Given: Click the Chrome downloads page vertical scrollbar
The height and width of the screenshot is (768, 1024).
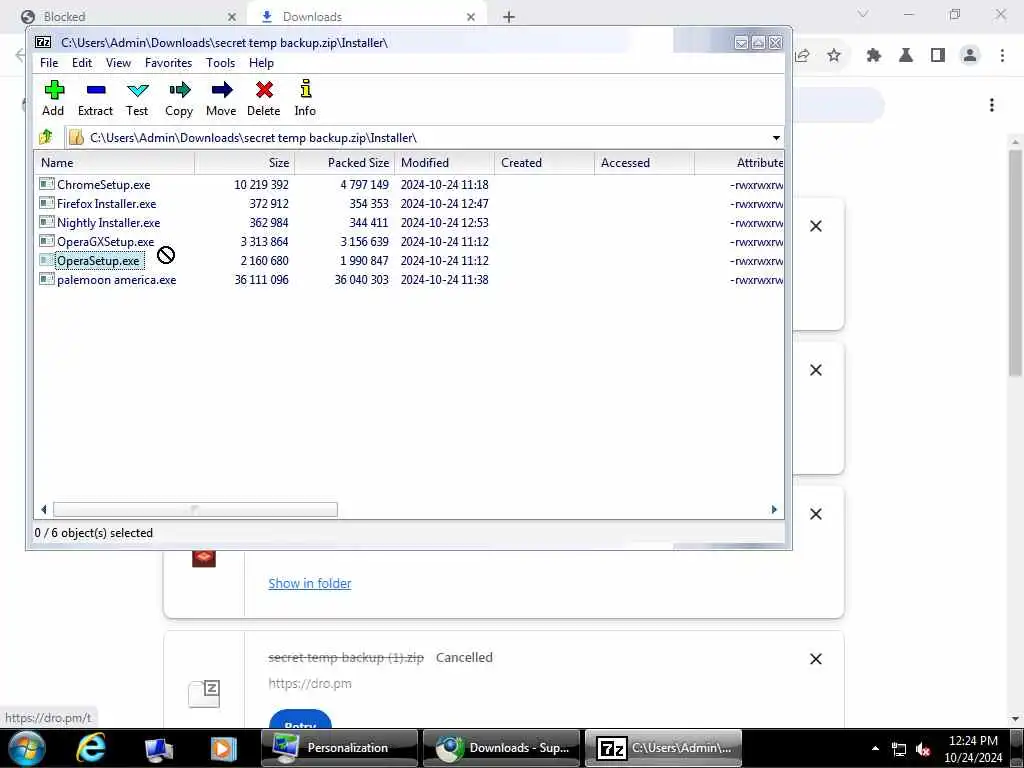Looking at the screenshot, I should [1015, 263].
